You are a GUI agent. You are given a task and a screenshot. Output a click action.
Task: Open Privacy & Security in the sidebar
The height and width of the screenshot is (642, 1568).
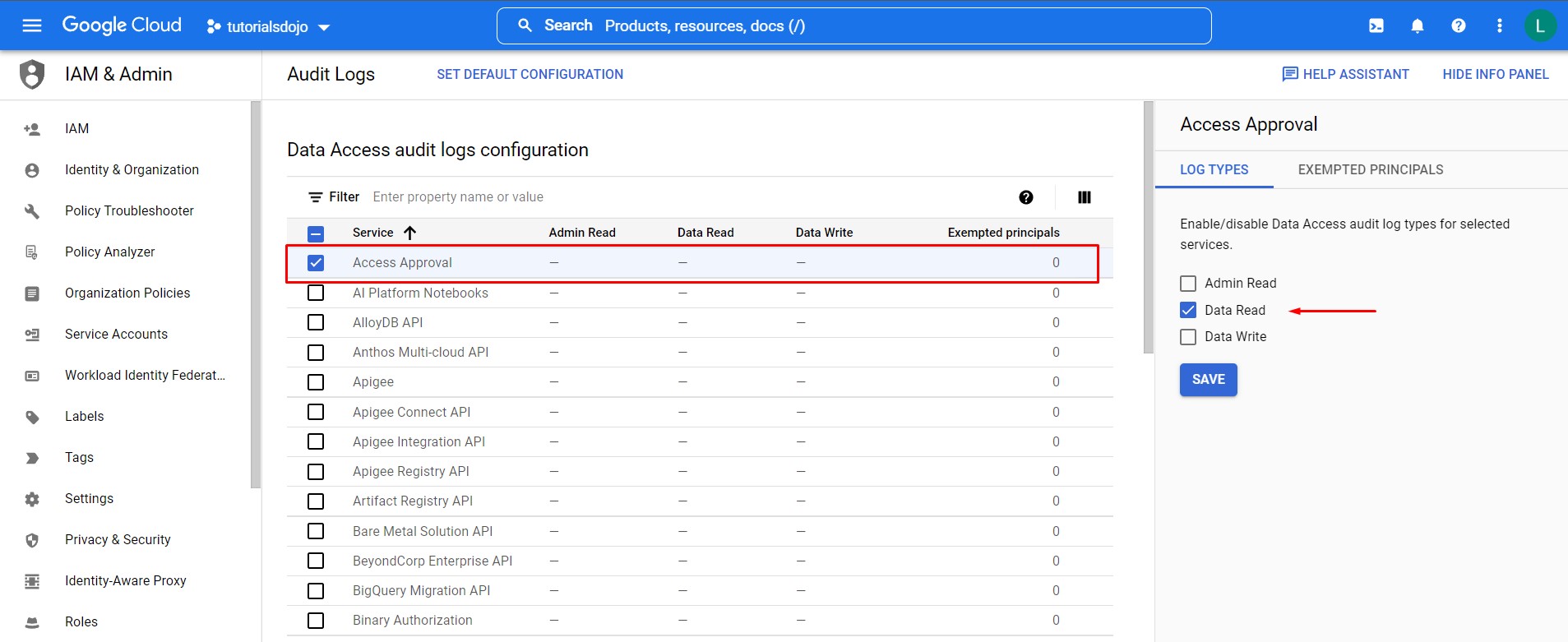point(118,540)
